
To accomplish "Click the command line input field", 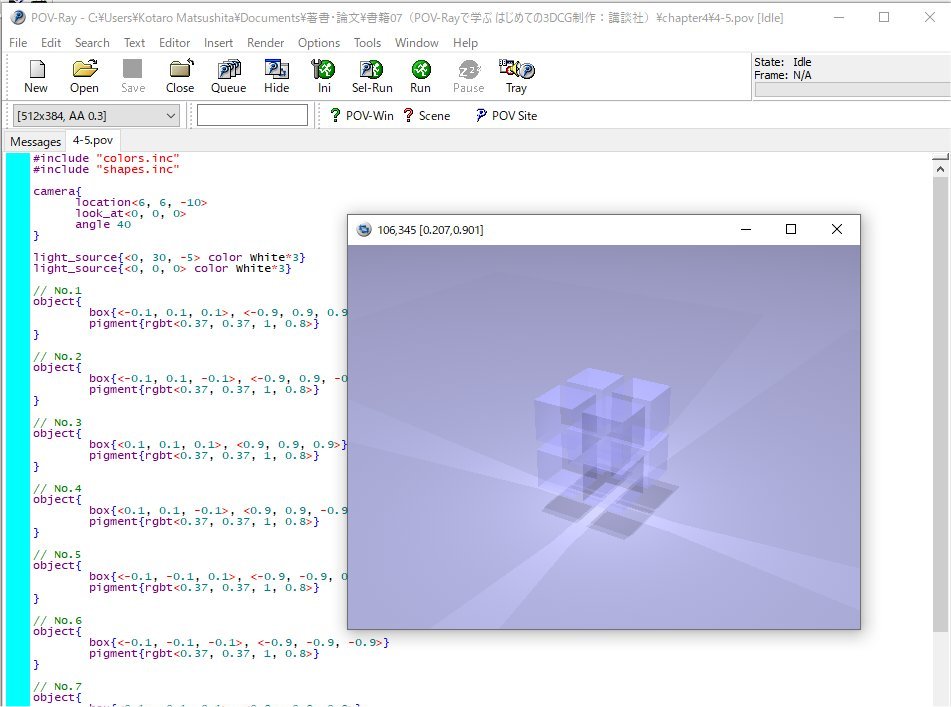I will (252, 116).
